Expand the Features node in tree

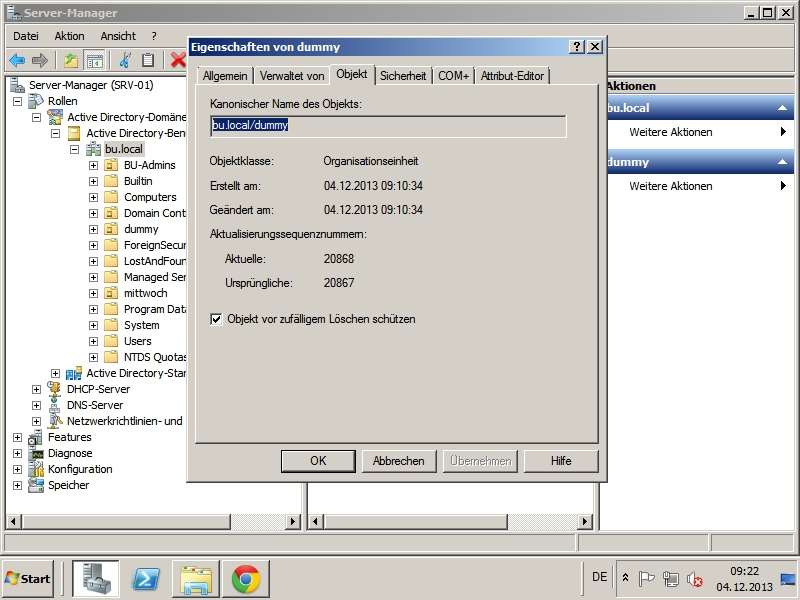pyautogui.click(x=18, y=437)
